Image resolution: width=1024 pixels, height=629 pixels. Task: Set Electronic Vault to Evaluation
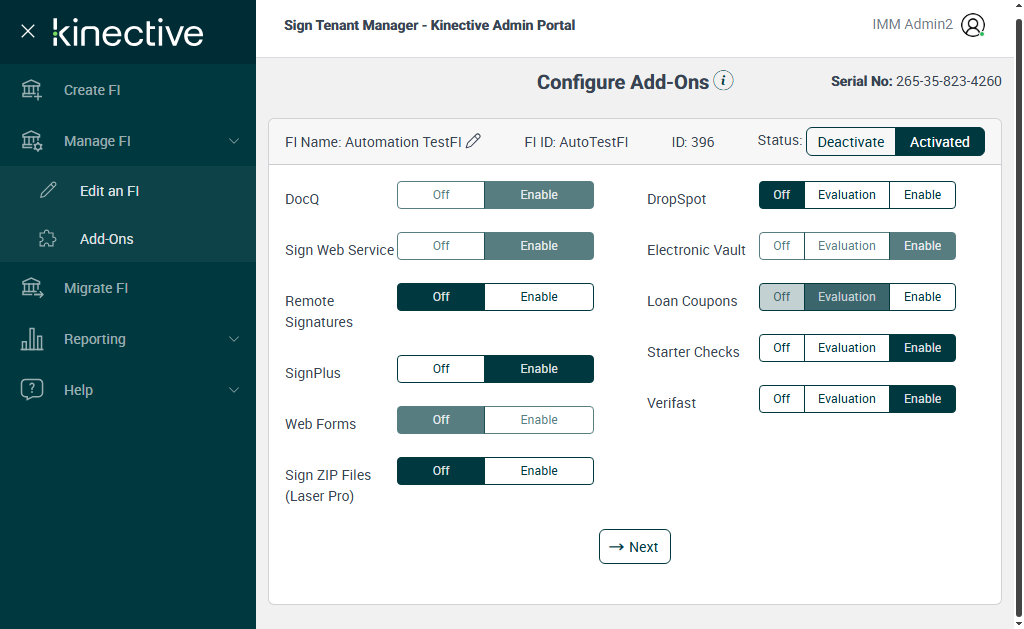click(x=846, y=246)
